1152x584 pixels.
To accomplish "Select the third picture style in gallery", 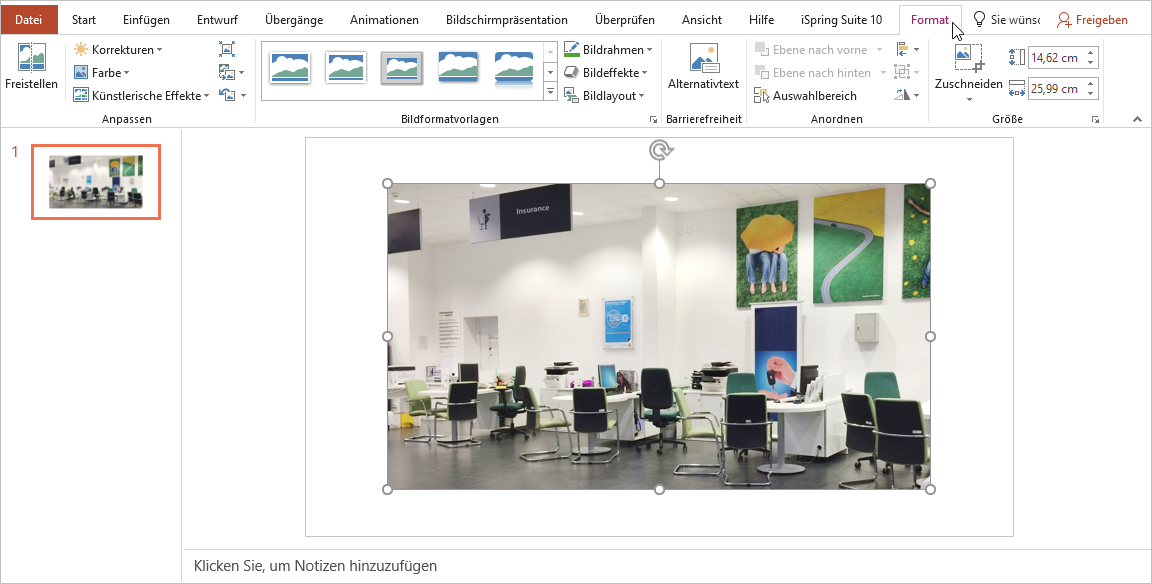I will [401, 68].
